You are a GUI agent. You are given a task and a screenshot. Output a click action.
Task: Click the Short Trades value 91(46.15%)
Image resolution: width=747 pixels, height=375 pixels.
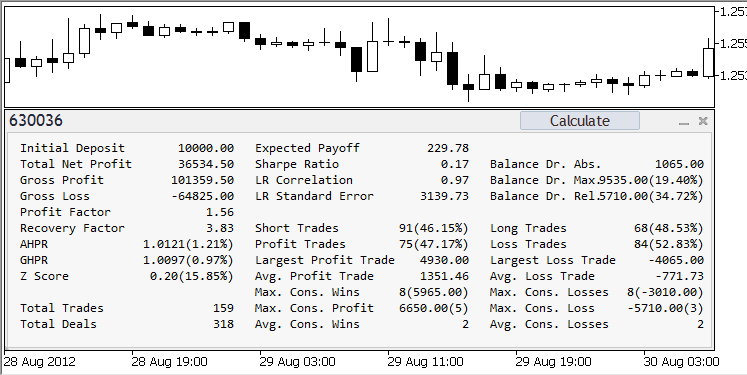pyautogui.click(x=434, y=228)
